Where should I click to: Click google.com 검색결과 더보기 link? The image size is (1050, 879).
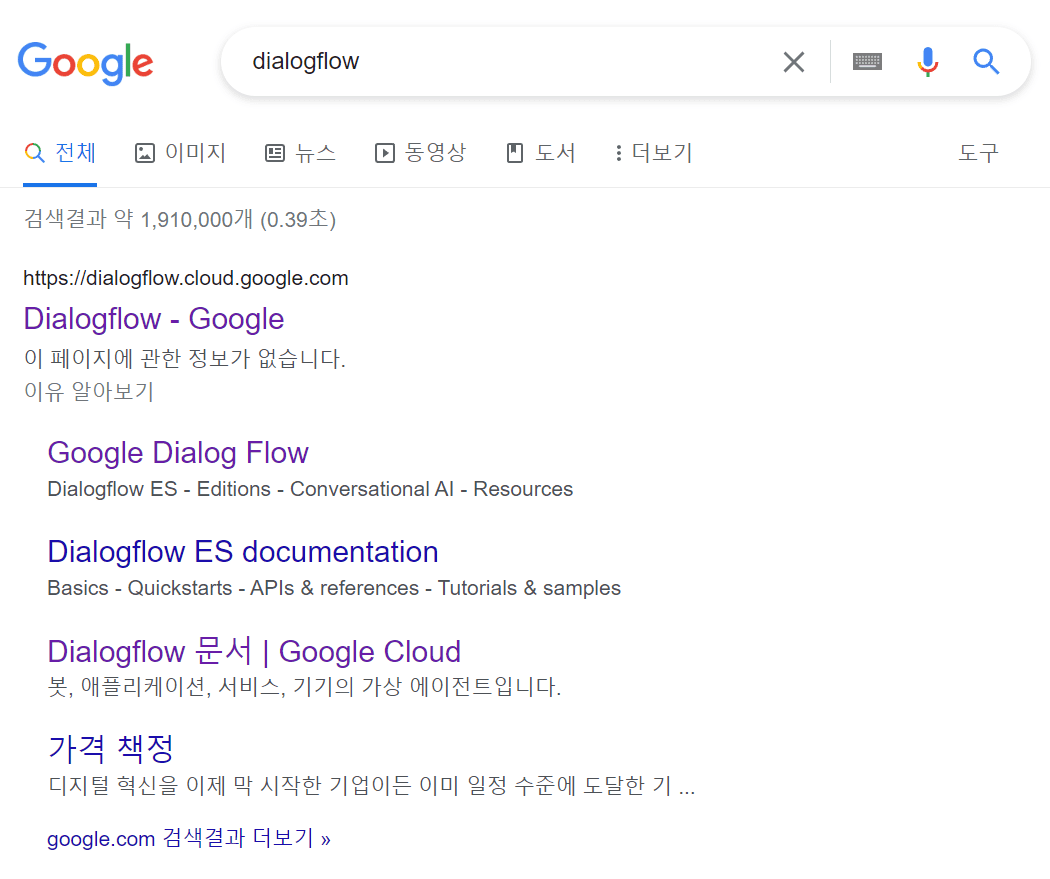188,838
